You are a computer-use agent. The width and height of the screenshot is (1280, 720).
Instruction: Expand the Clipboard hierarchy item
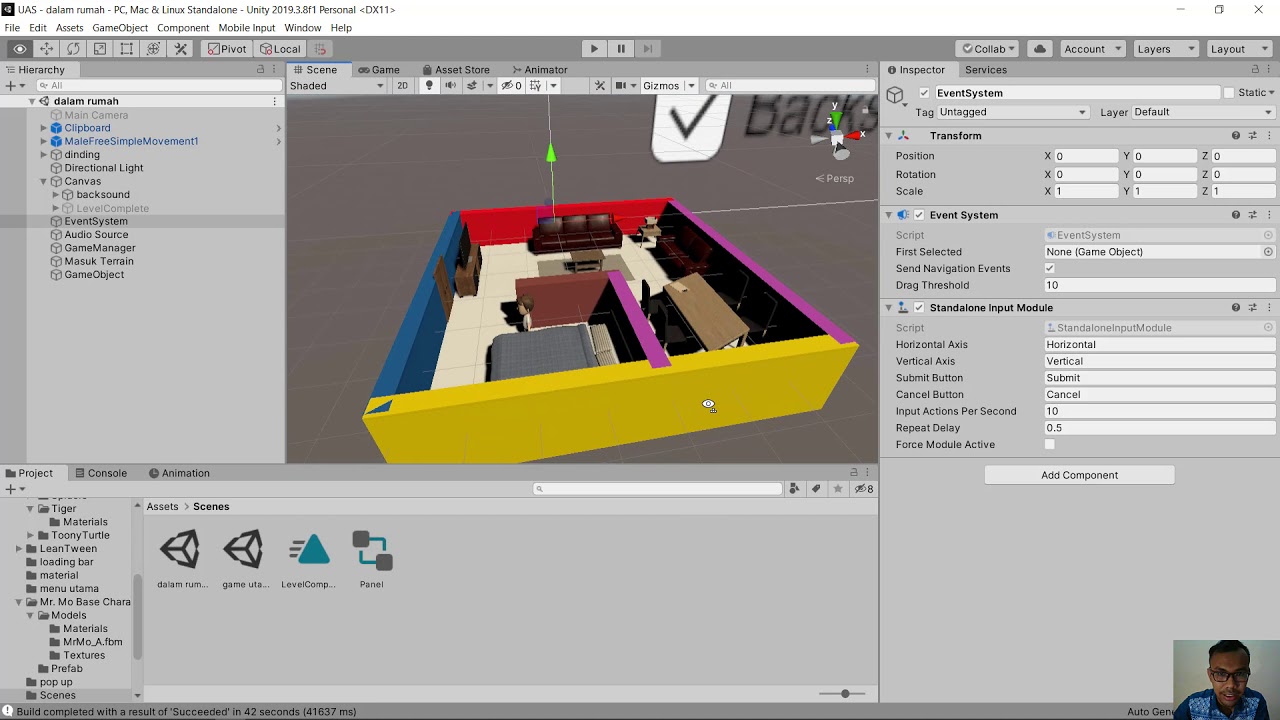coord(44,128)
